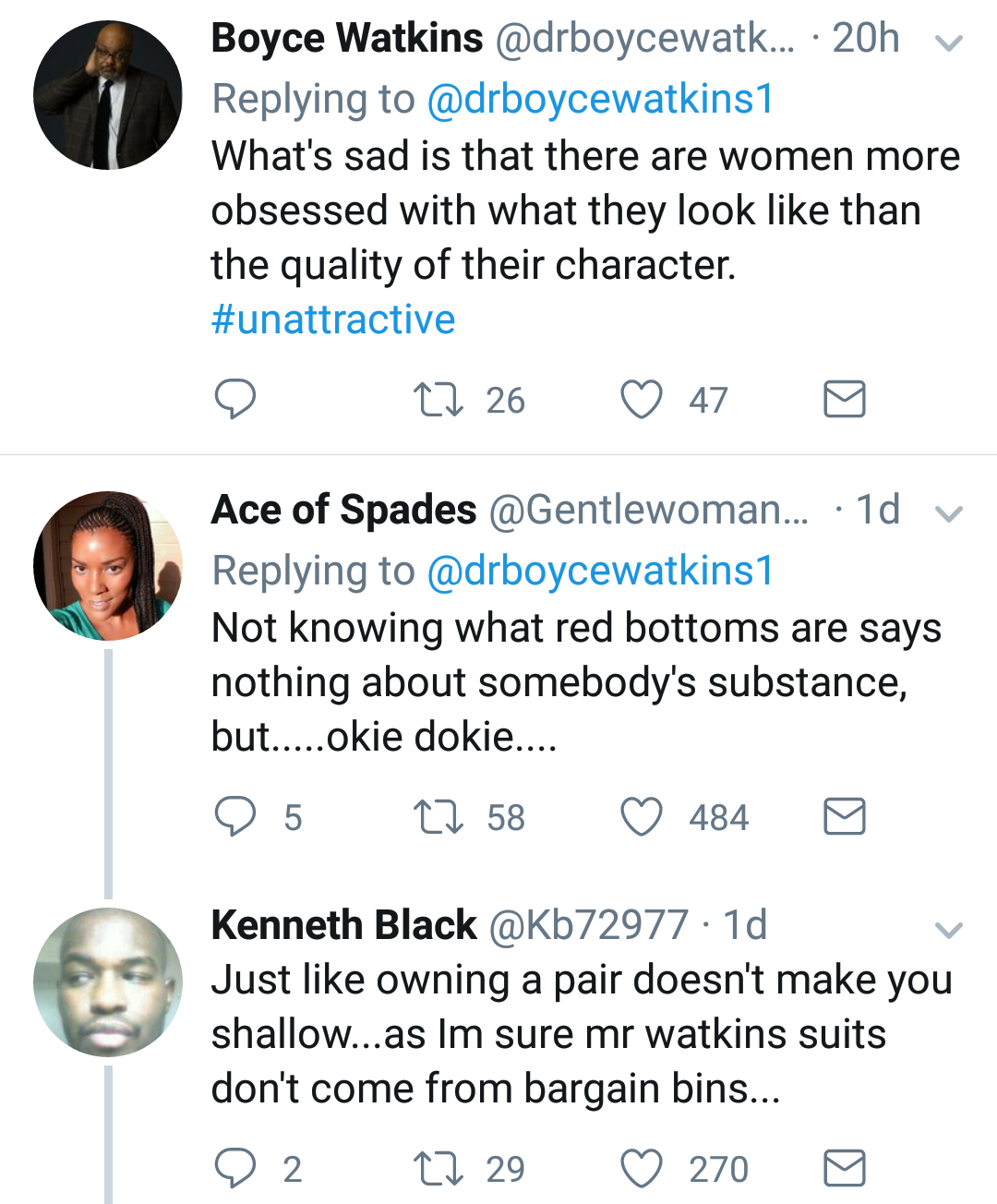Like Kenneth Black's tweet with 270 likes
997x1204 pixels.
click(x=642, y=1169)
